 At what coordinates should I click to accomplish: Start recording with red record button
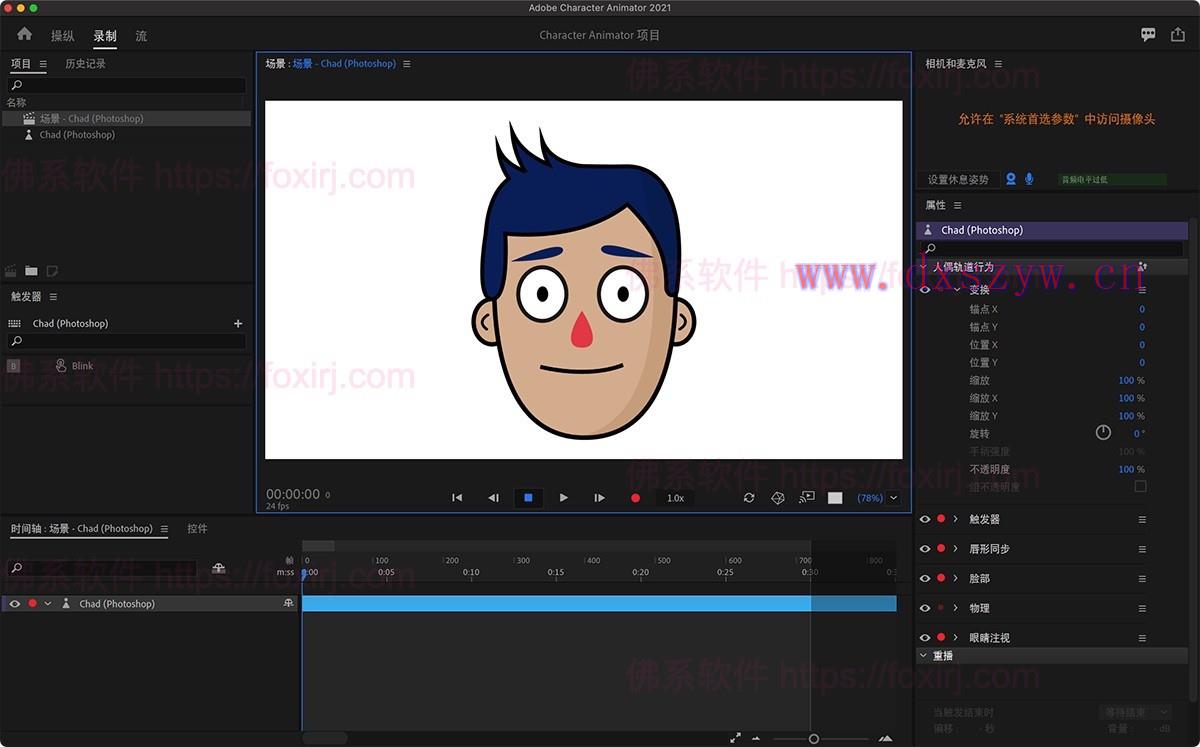[x=635, y=498]
